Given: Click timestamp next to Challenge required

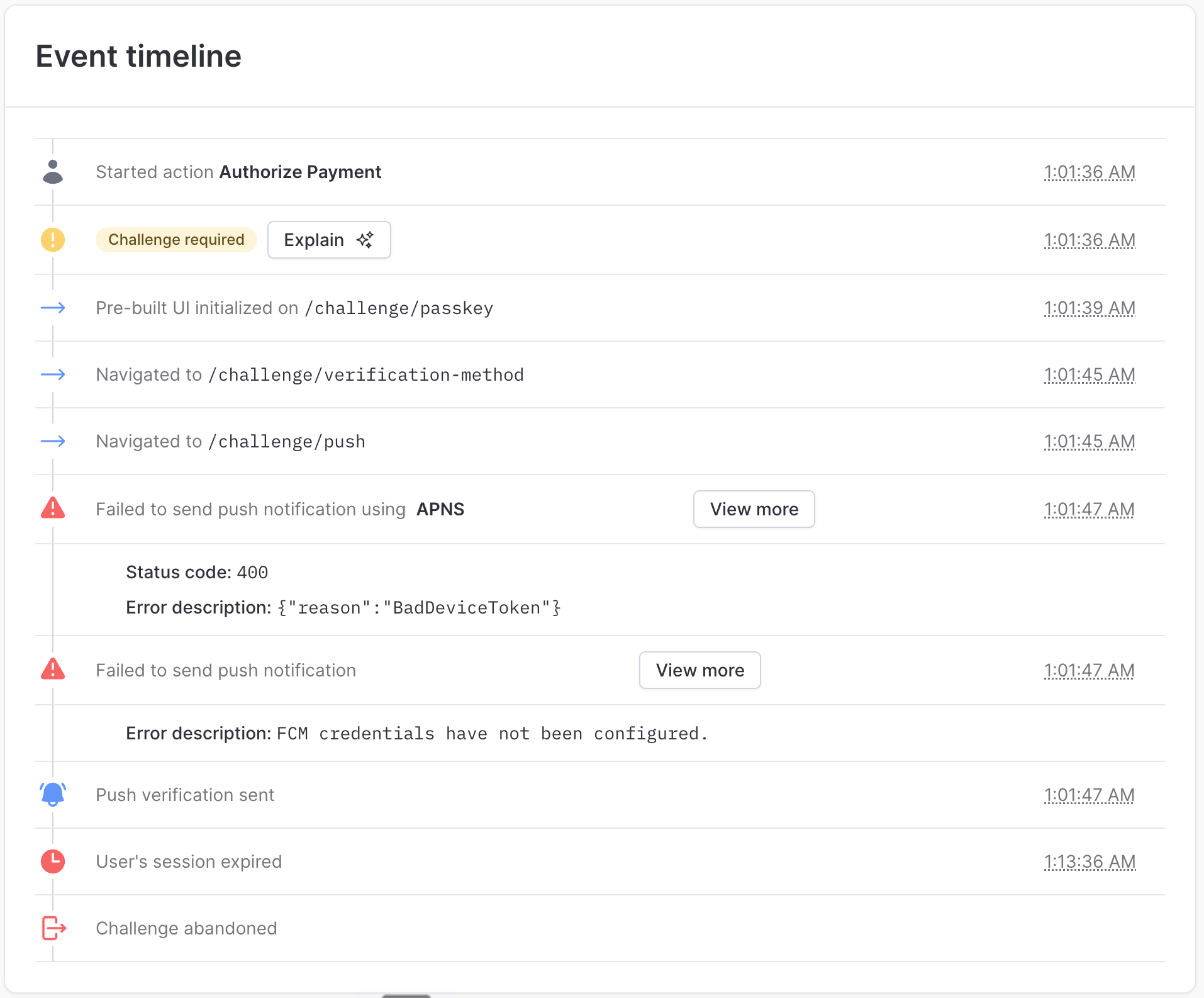Looking at the screenshot, I should tap(1090, 240).
